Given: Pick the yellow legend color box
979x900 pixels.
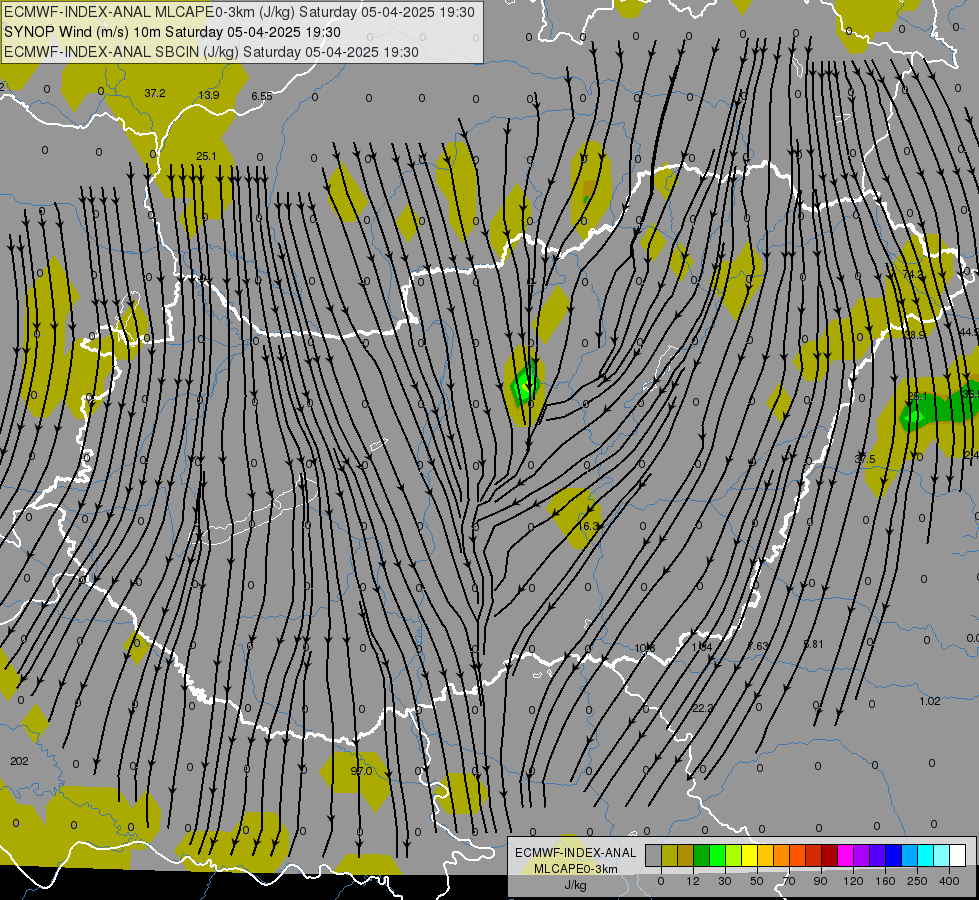Looking at the screenshot, I should point(749,855).
